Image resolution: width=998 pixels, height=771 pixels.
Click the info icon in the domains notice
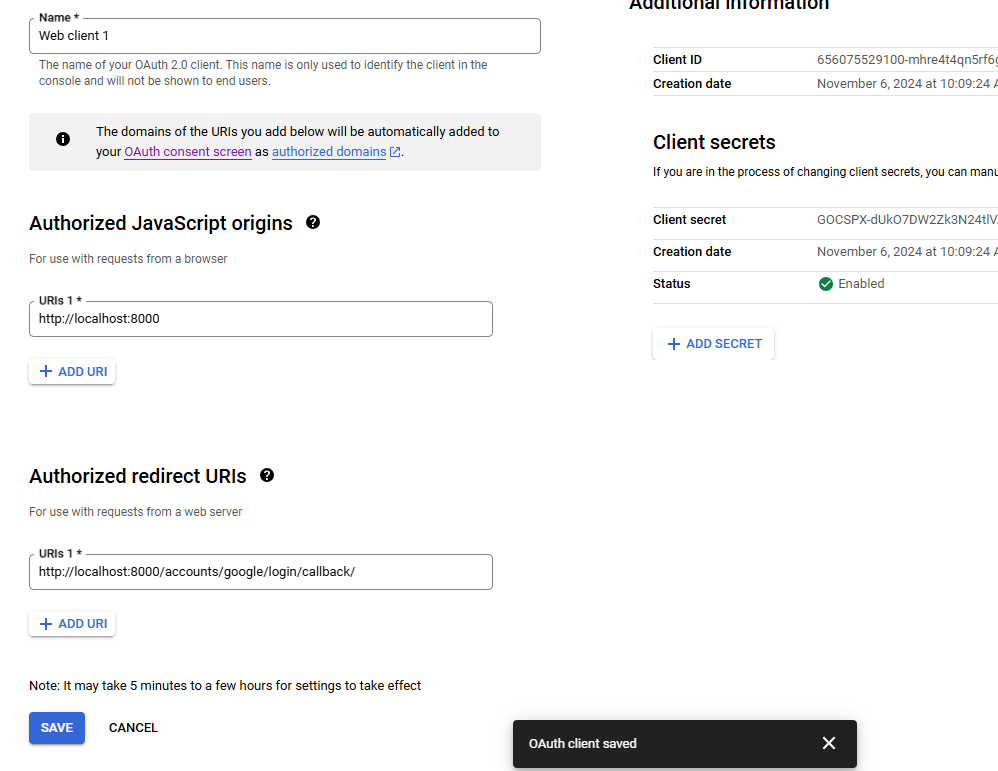(63, 139)
